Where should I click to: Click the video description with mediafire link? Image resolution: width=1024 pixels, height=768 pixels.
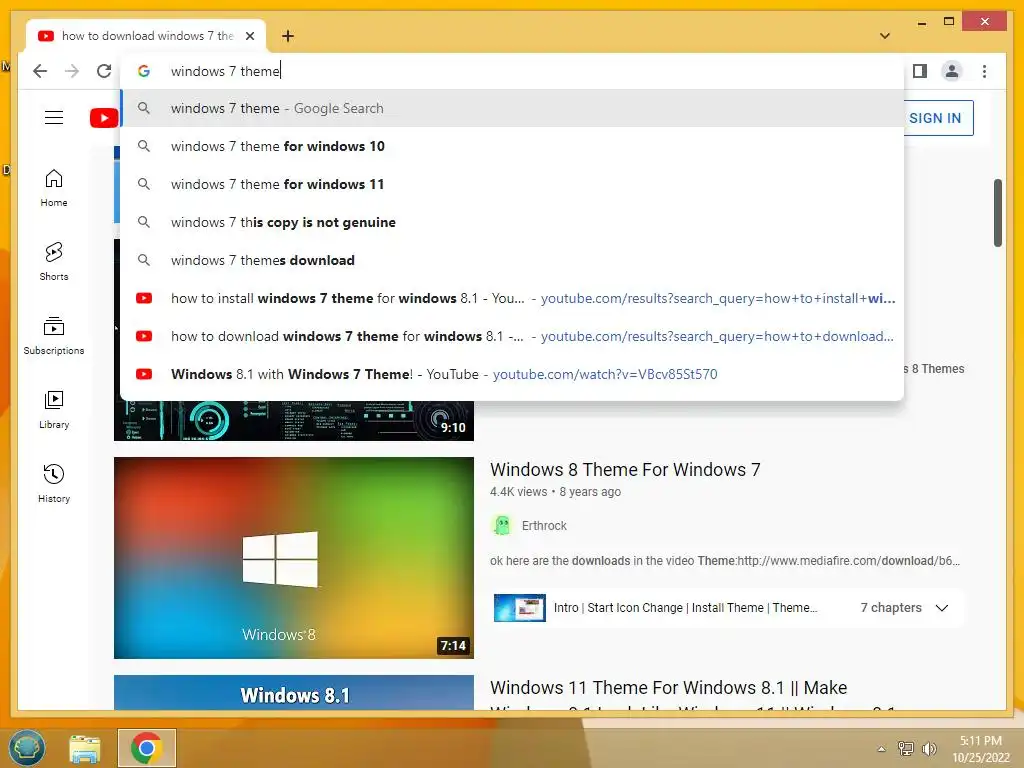(725, 561)
